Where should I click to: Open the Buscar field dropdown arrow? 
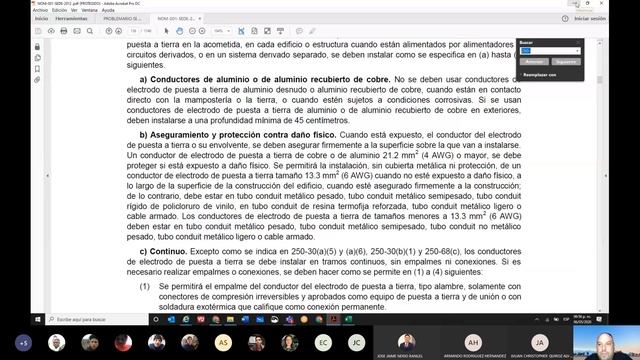click(577, 51)
